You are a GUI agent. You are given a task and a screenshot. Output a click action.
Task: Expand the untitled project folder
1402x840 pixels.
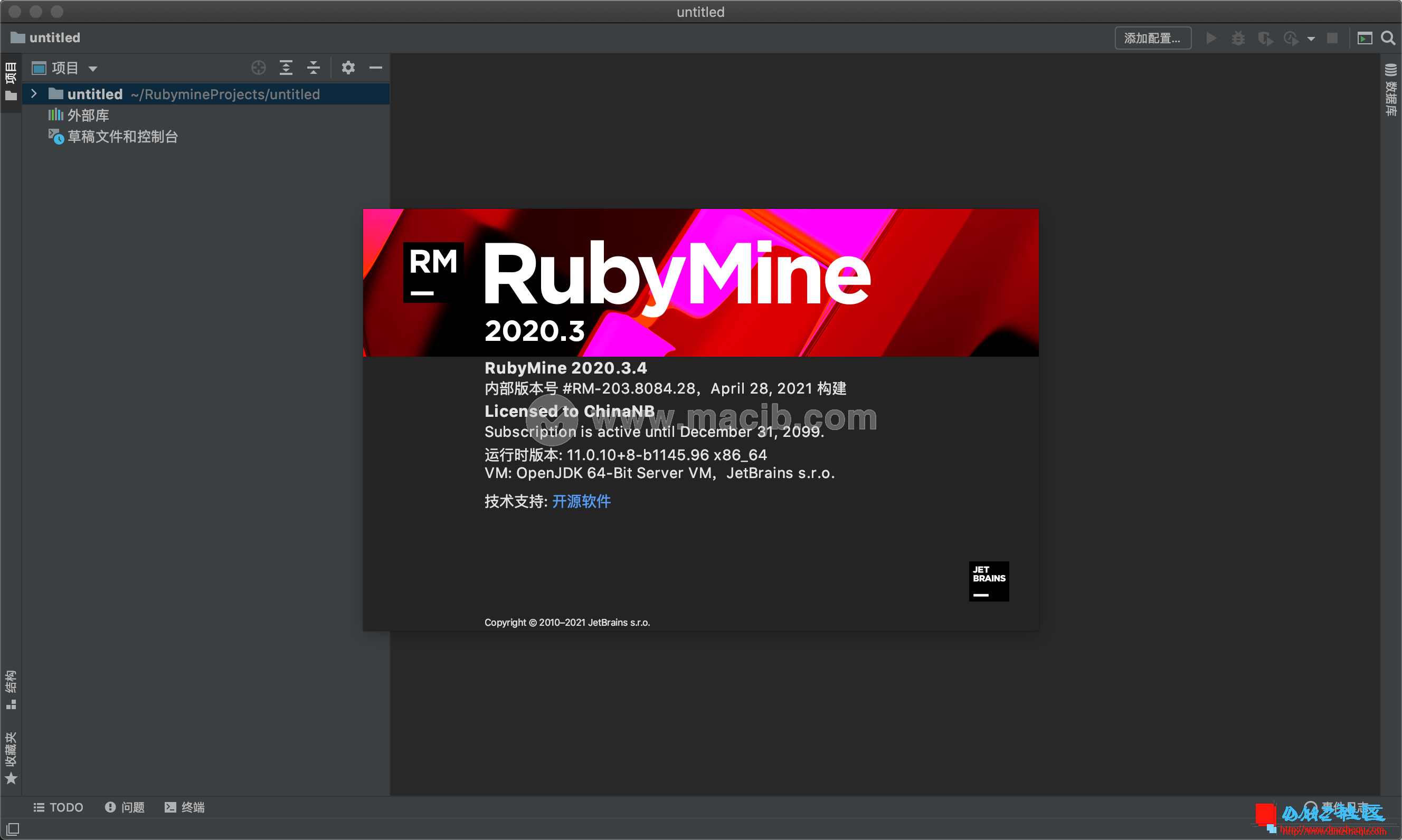click(x=34, y=94)
